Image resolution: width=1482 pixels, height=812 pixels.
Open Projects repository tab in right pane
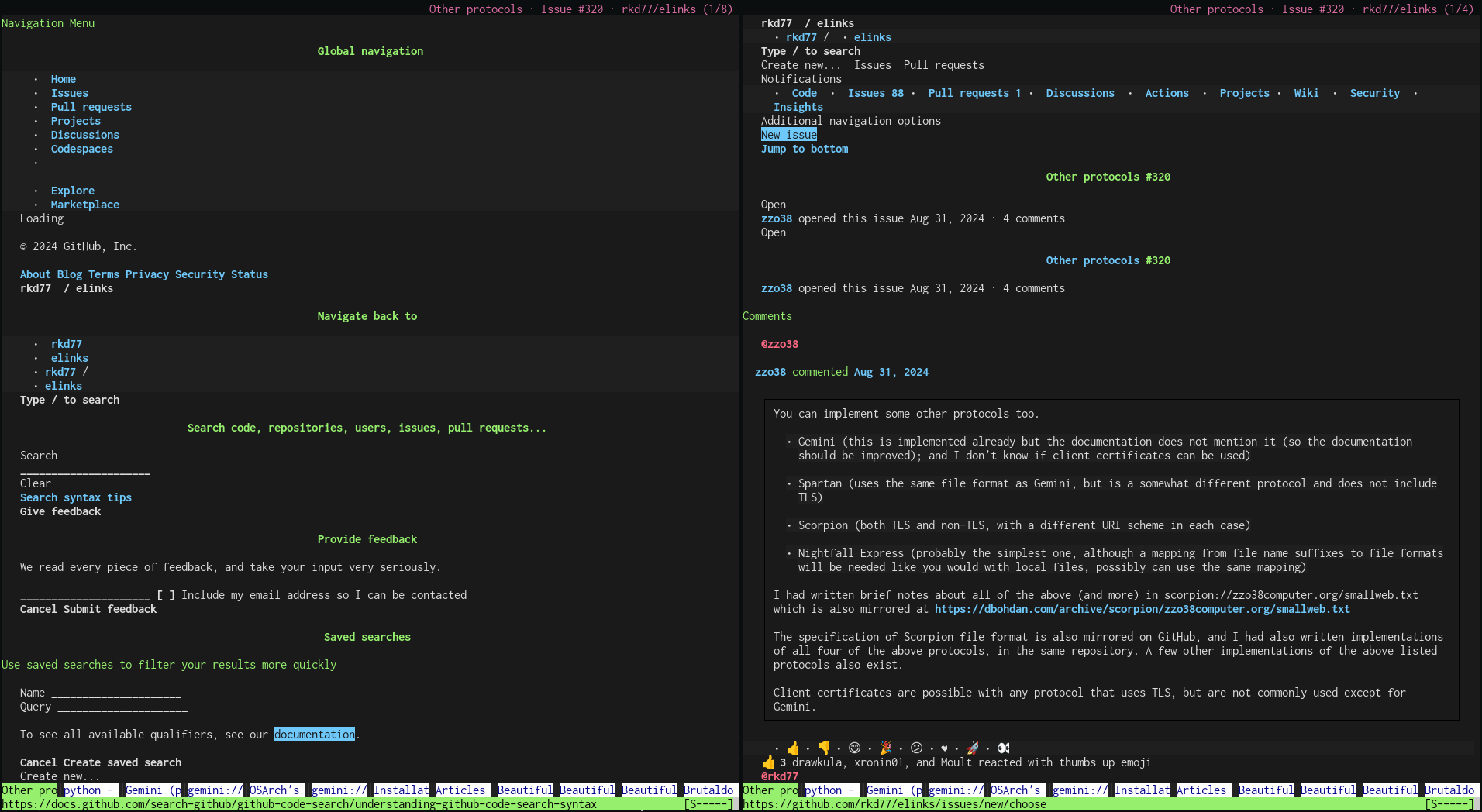[x=1245, y=93]
